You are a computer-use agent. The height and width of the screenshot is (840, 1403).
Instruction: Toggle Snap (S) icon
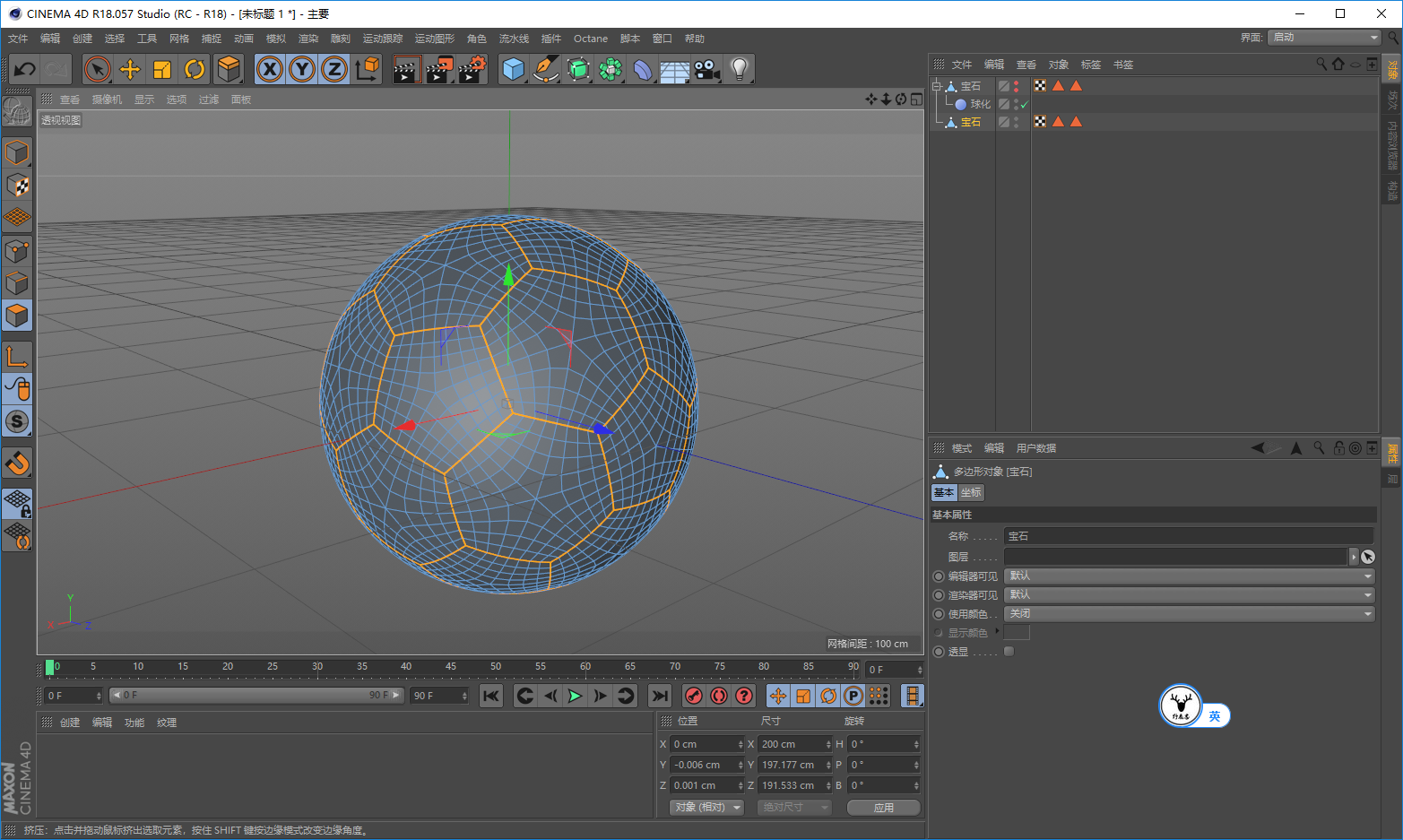tap(17, 421)
